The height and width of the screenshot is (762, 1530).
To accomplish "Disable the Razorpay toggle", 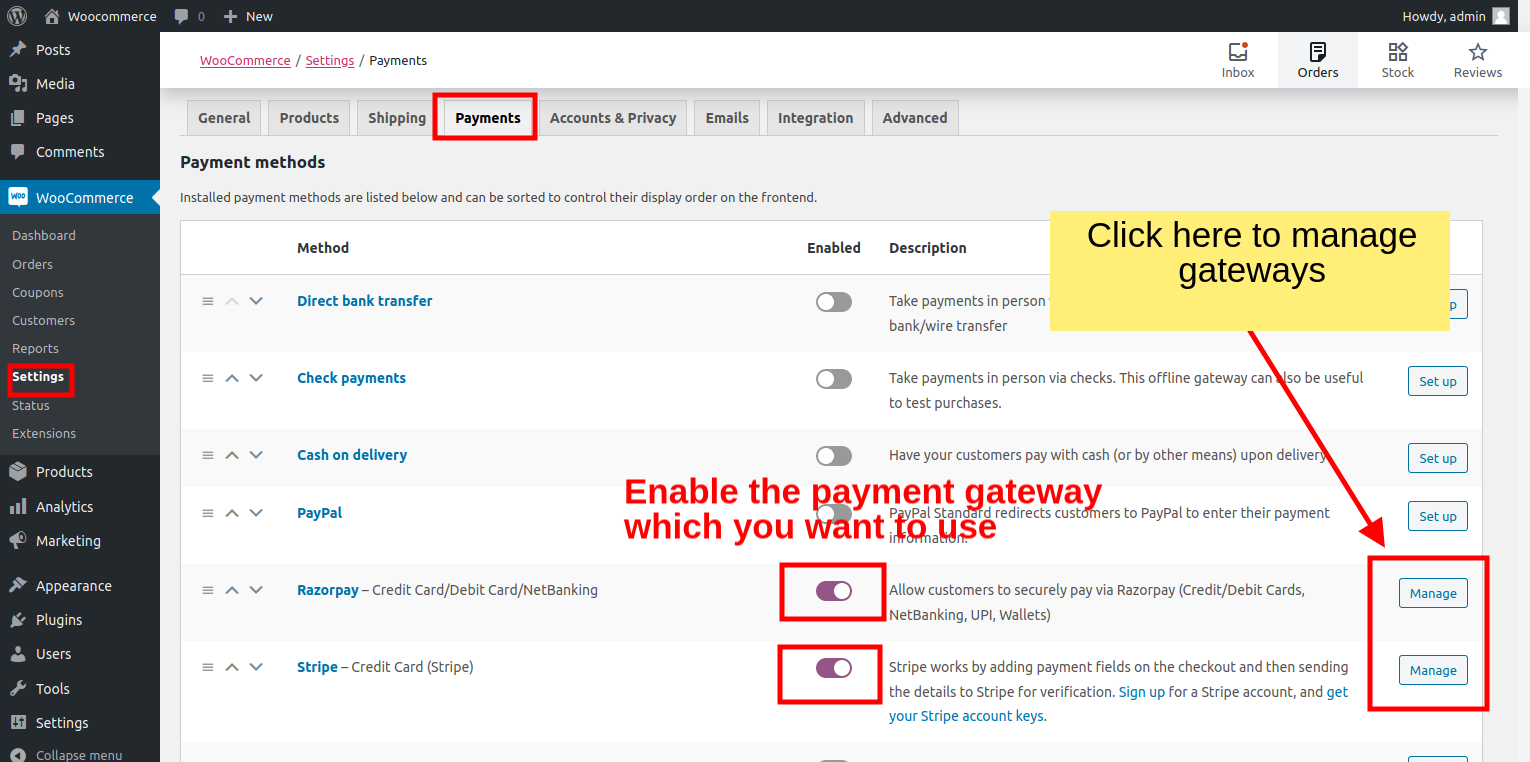I will click(833, 591).
